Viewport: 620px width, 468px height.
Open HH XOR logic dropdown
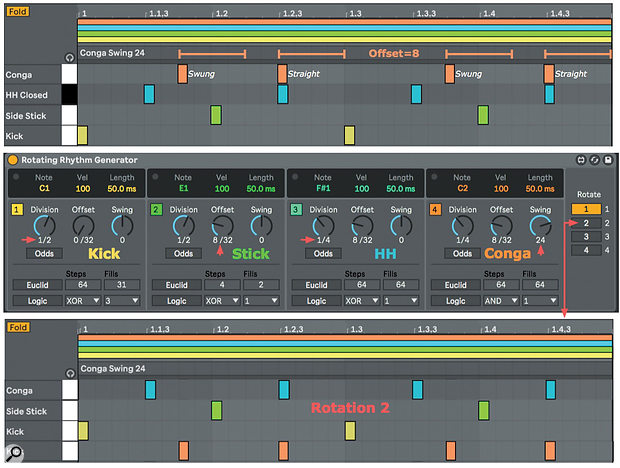[x=361, y=301]
